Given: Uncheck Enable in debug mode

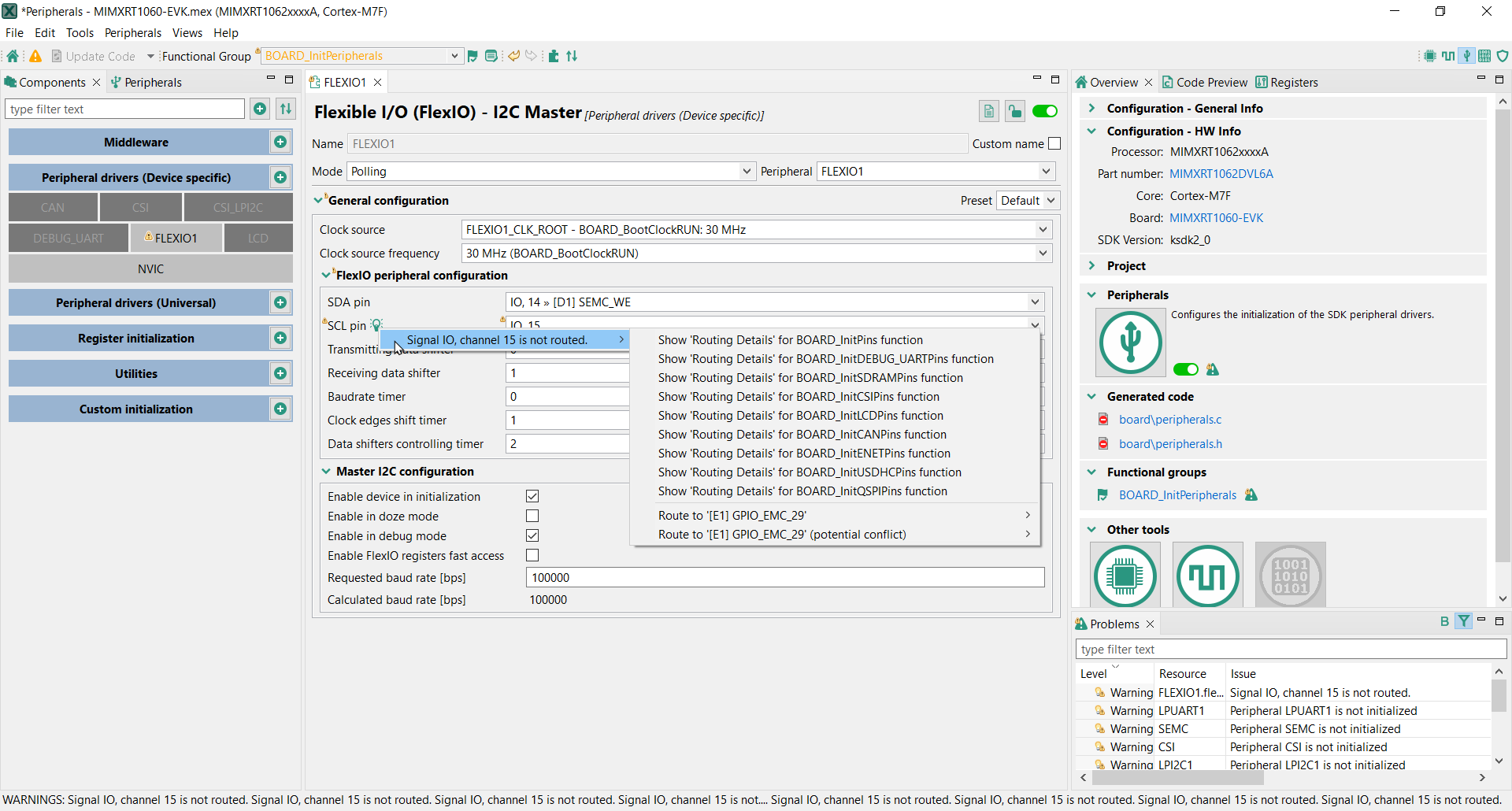Looking at the screenshot, I should [x=532, y=535].
